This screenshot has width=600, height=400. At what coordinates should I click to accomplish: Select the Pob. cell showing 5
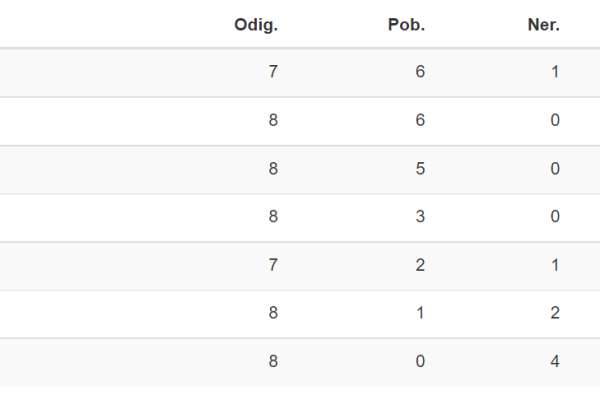click(420, 168)
